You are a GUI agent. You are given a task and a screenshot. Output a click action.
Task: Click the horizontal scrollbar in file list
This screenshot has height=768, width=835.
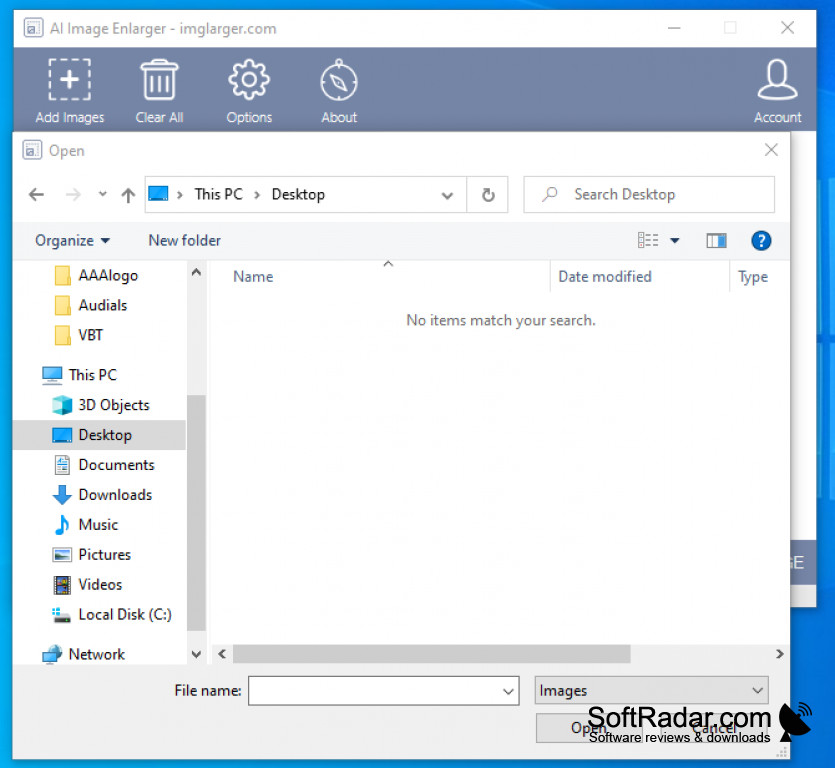click(432, 654)
